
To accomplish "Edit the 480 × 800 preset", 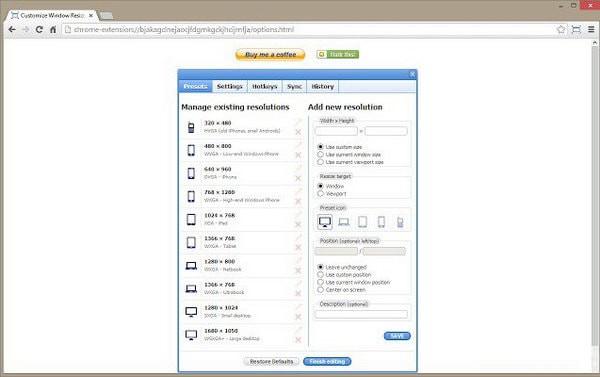I will click(x=298, y=145).
